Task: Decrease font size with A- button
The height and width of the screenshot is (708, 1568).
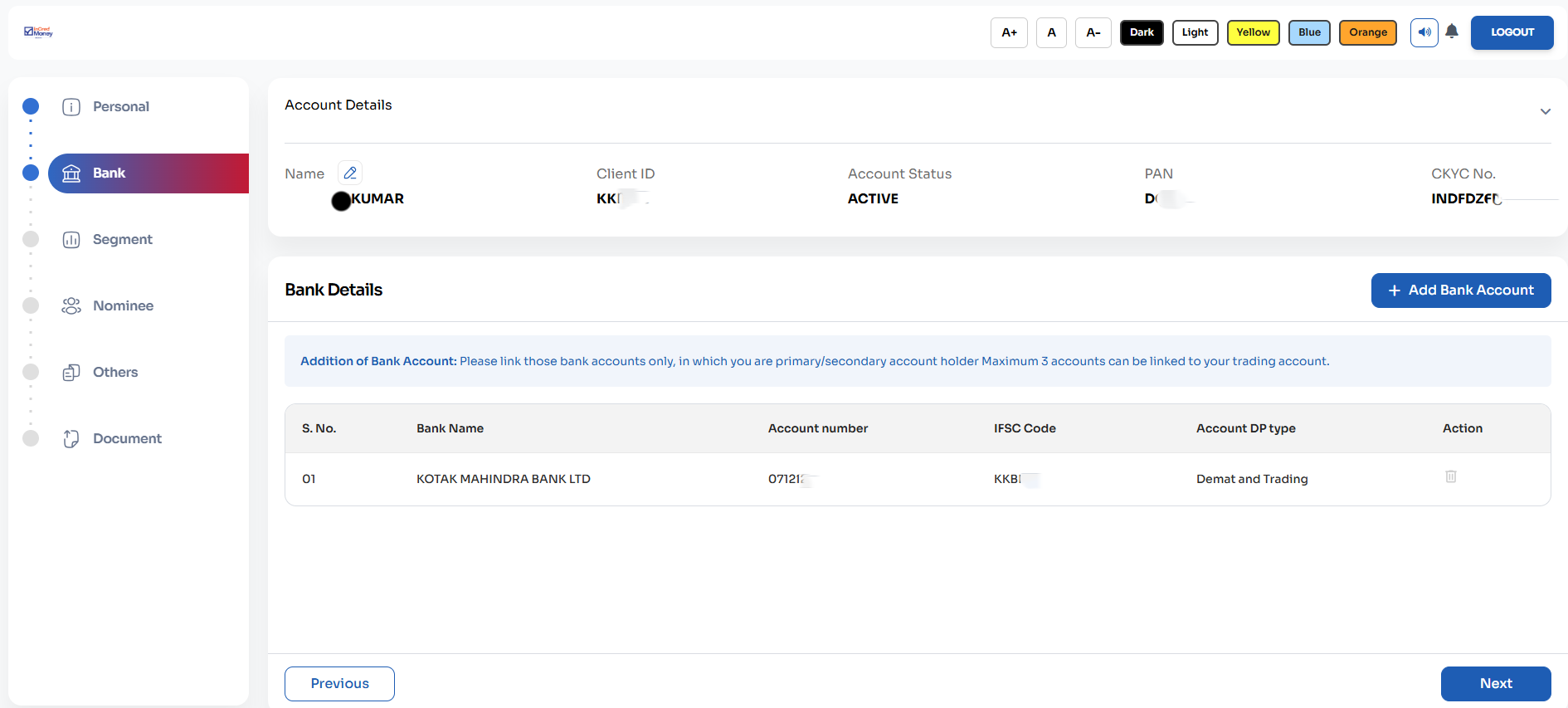Action: pos(1093,32)
